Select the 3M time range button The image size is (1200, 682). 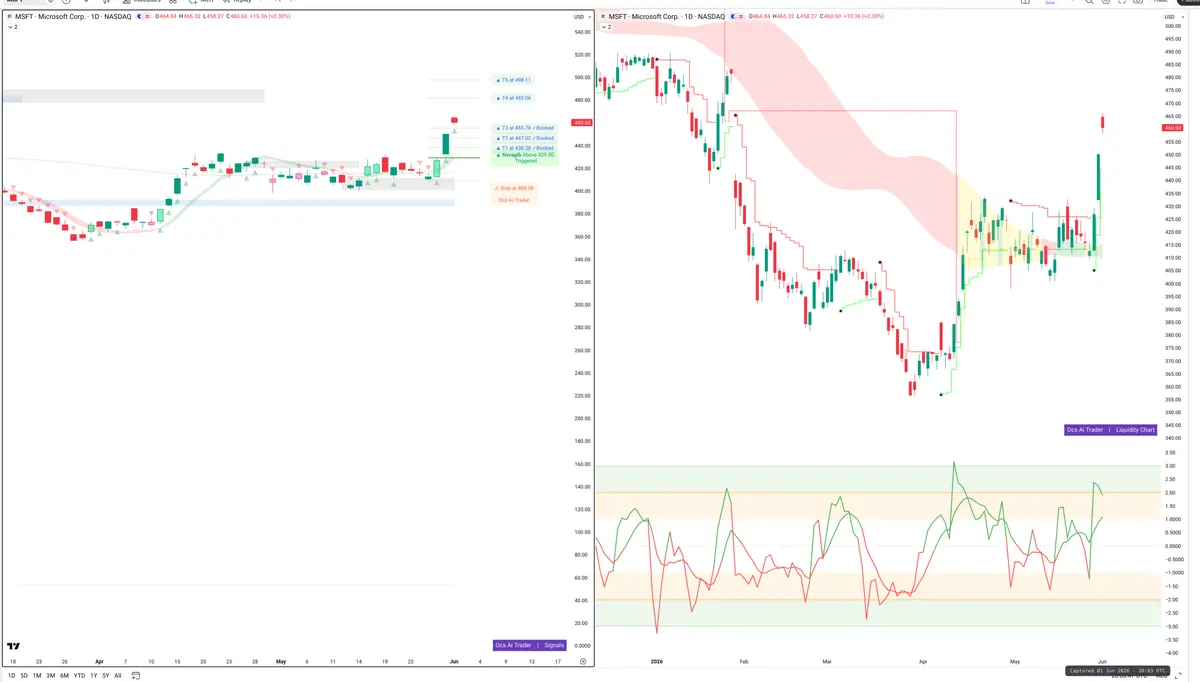click(x=50, y=675)
